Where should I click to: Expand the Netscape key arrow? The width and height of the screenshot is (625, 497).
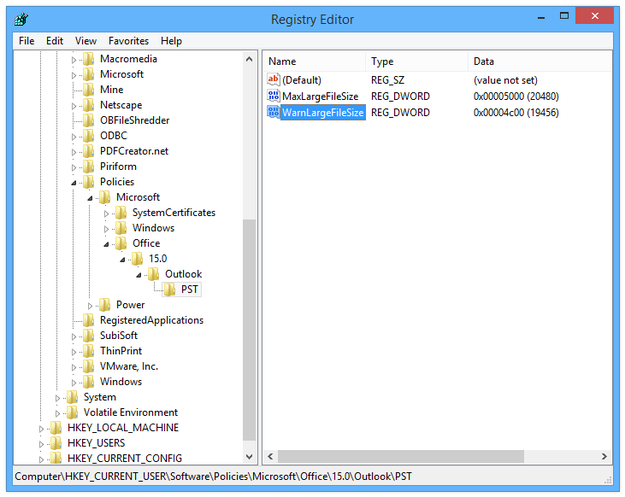coord(74,106)
